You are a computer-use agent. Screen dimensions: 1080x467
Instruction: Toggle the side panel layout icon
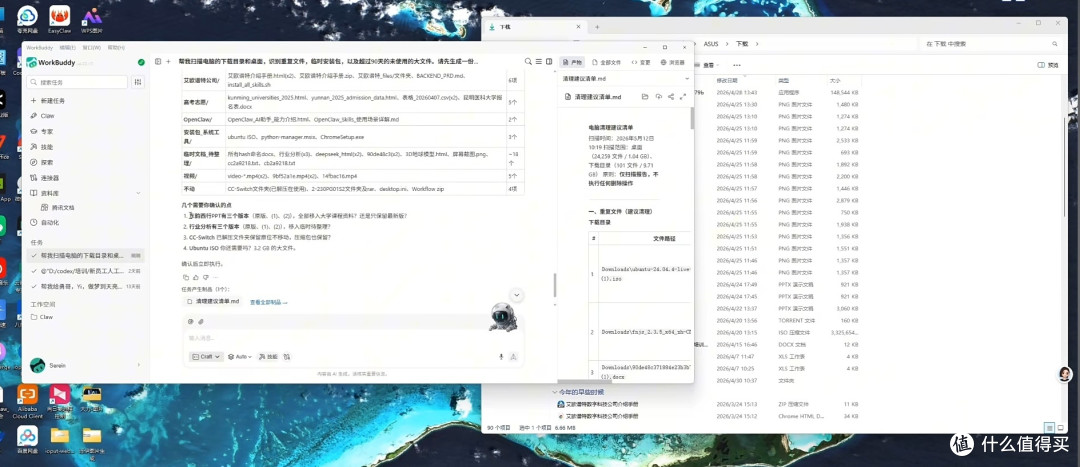pos(549,61)
